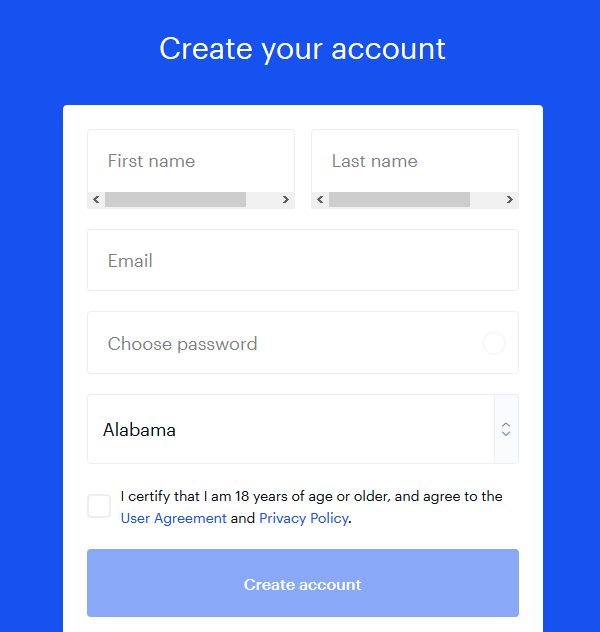
Task: Click the left scroll arrow under Last name
Action: coord(320,200)
